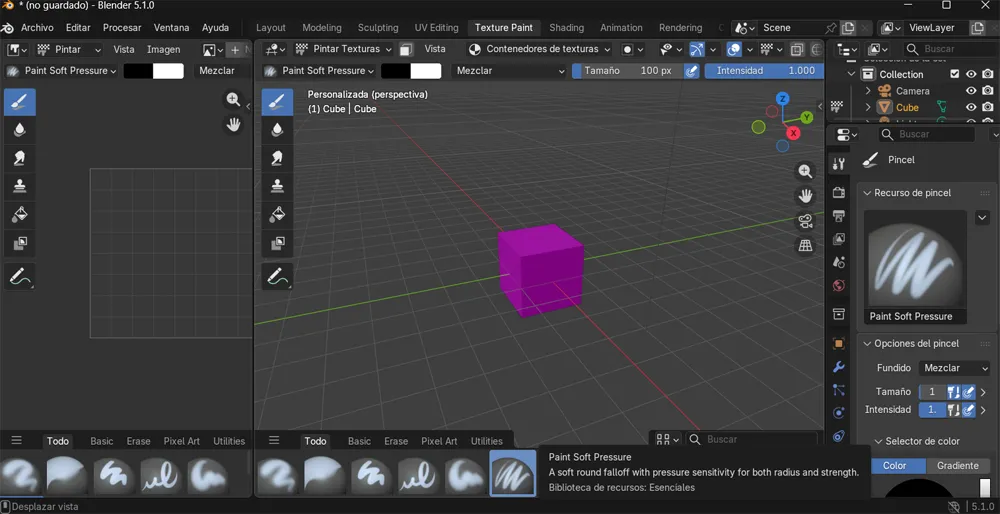
Task: Expand the Cube tree item in outliner
Action: click(x=867, y=107)
